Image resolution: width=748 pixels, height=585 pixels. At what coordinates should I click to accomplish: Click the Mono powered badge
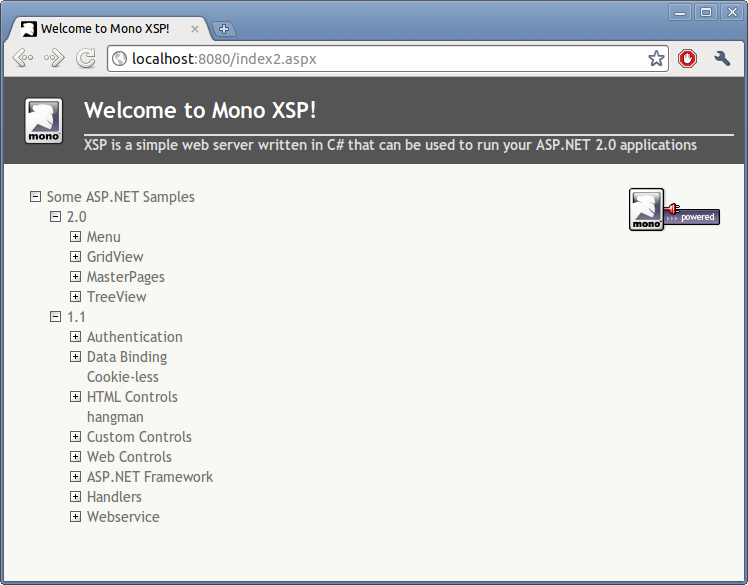pyautogui.click(x=674, y=209)
